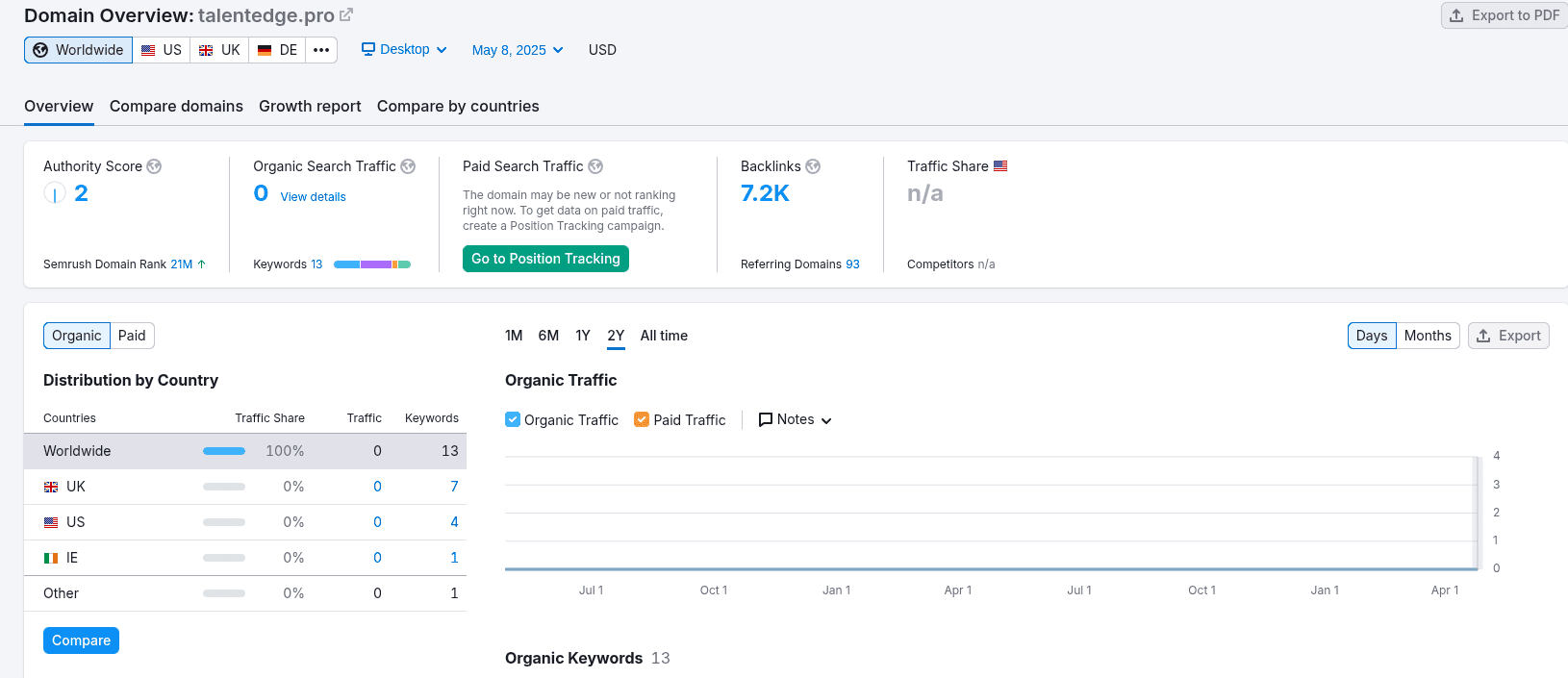Click the UK flag in region selector
Image resolution: width=1568 pixels, height=678 pixels.
[x=206, y=50]
